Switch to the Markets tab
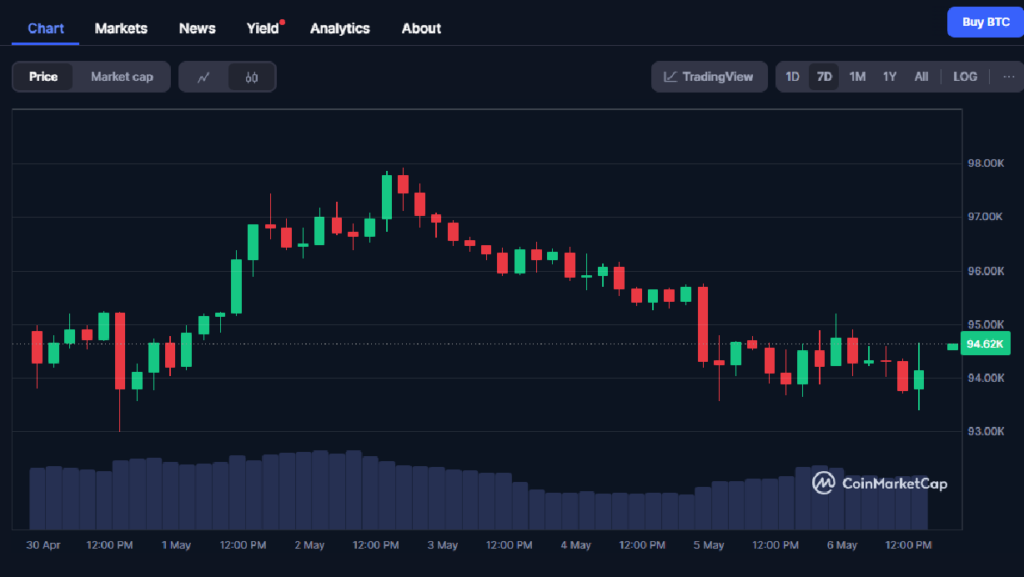This screenshot has width=1024, height=577. point(121,29)
